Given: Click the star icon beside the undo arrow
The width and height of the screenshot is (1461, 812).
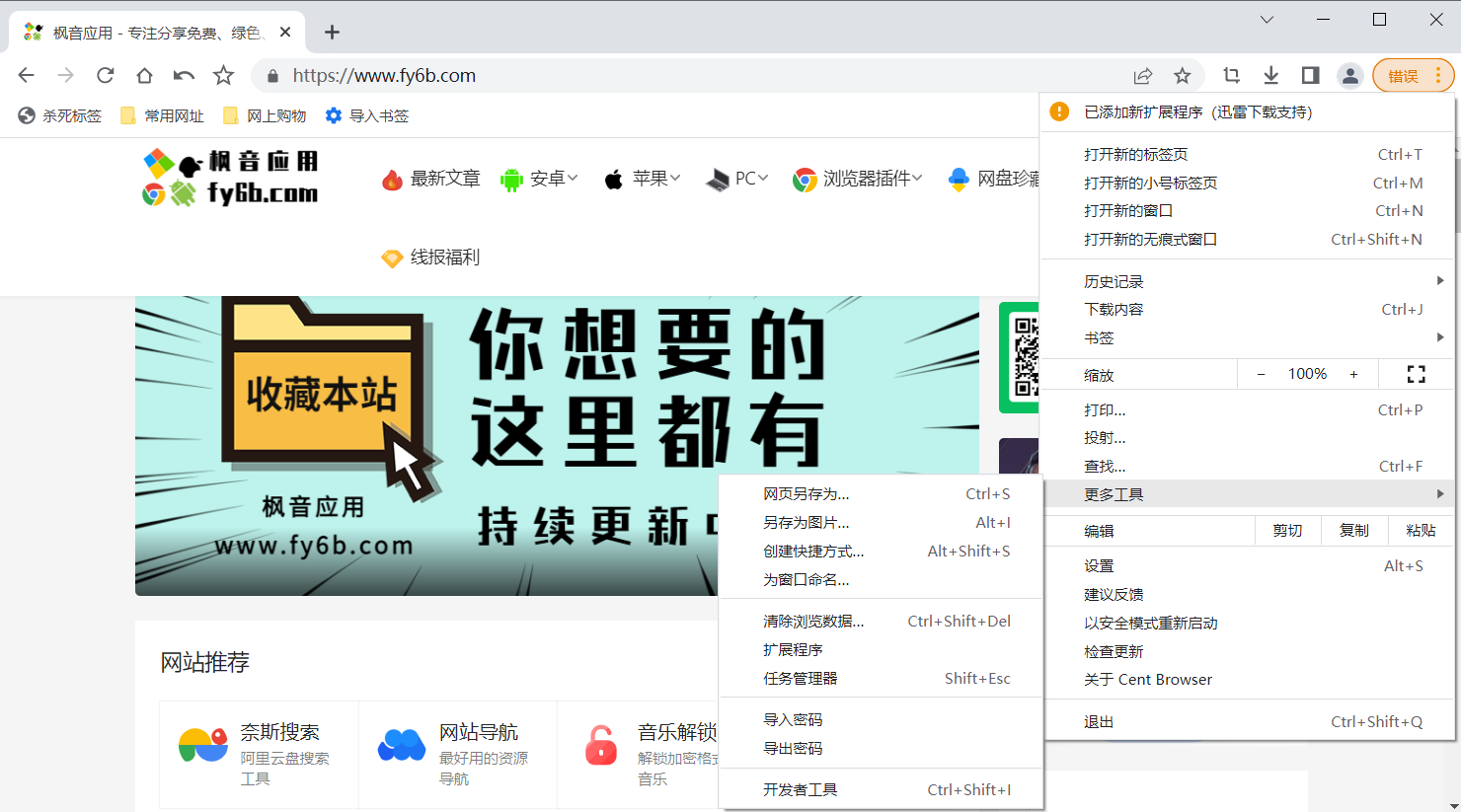Looking at the screenshot, I should click(224, 75).
